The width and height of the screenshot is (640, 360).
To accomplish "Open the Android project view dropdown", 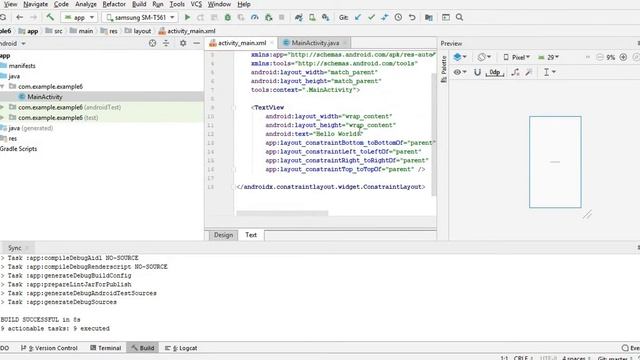I will click(12, 43).
